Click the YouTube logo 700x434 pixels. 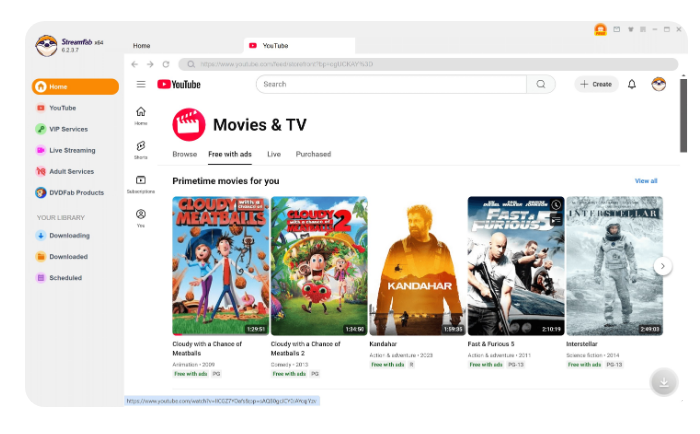point(179,84)
